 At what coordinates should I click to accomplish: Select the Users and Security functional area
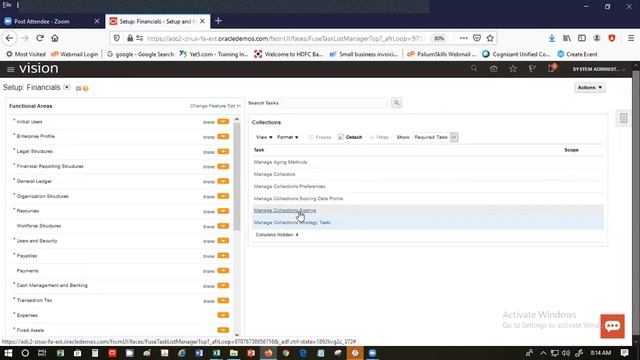coord(37,241)
